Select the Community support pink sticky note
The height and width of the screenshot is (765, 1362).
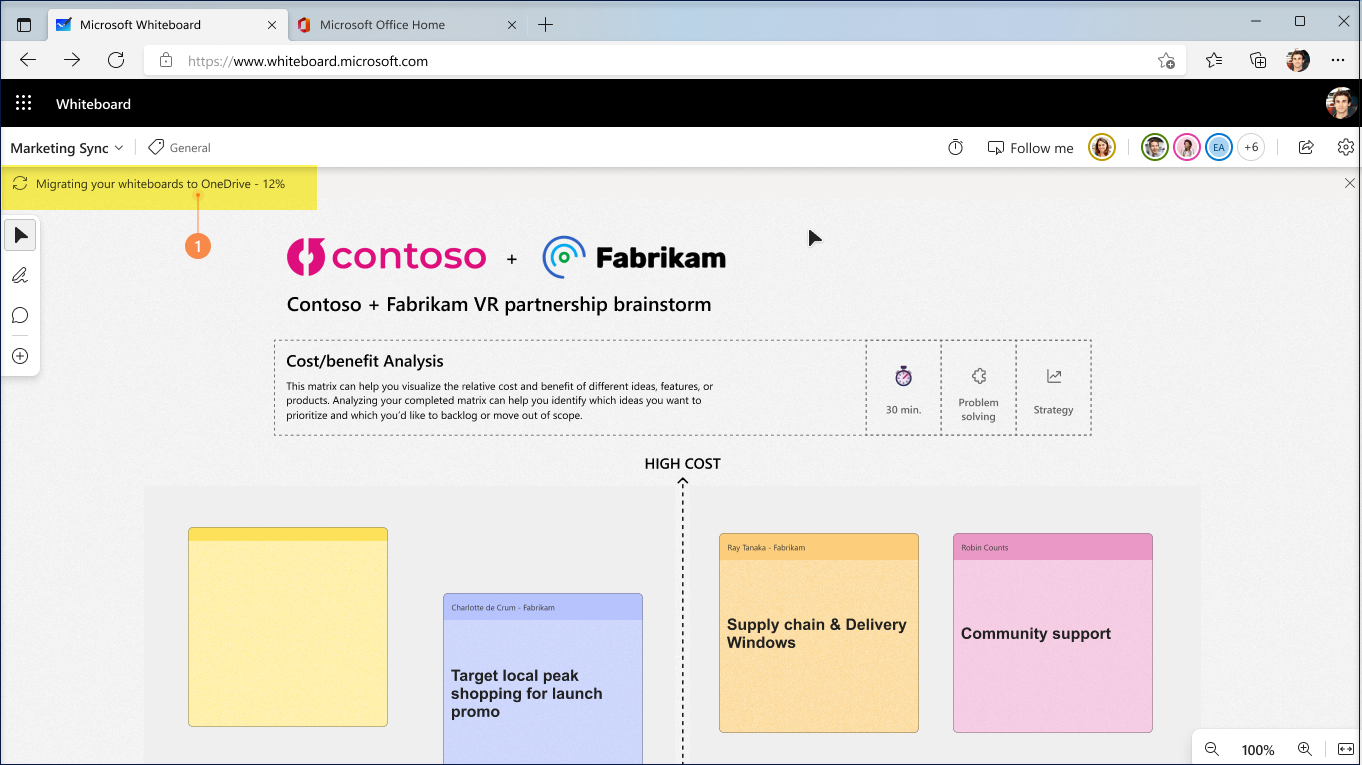pos(1052,645)
